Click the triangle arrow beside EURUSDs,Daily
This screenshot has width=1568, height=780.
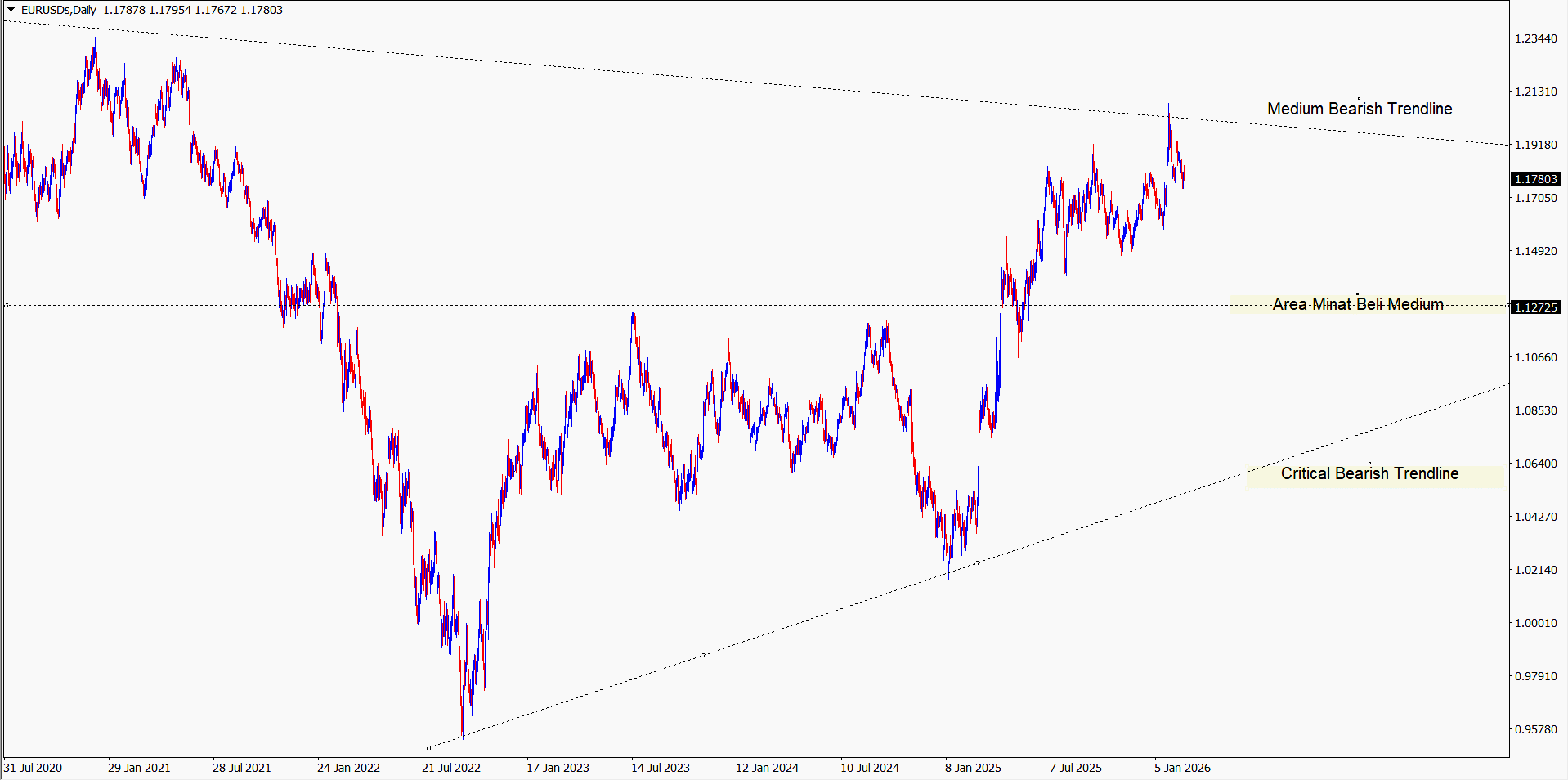point(11,10)
